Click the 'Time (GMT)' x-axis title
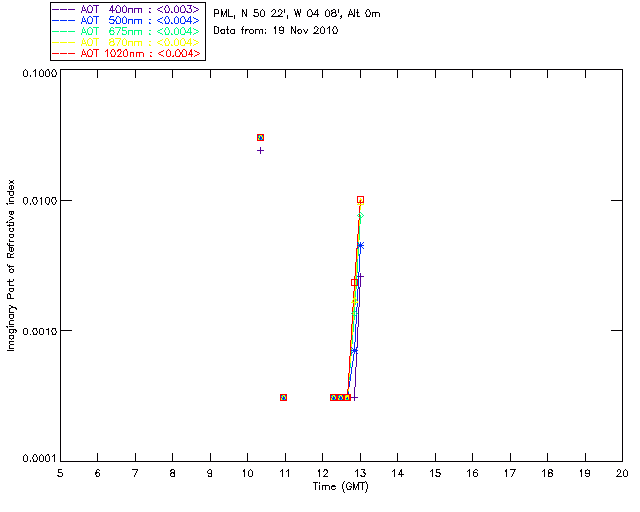640x512 pixels. click(341, 487)
